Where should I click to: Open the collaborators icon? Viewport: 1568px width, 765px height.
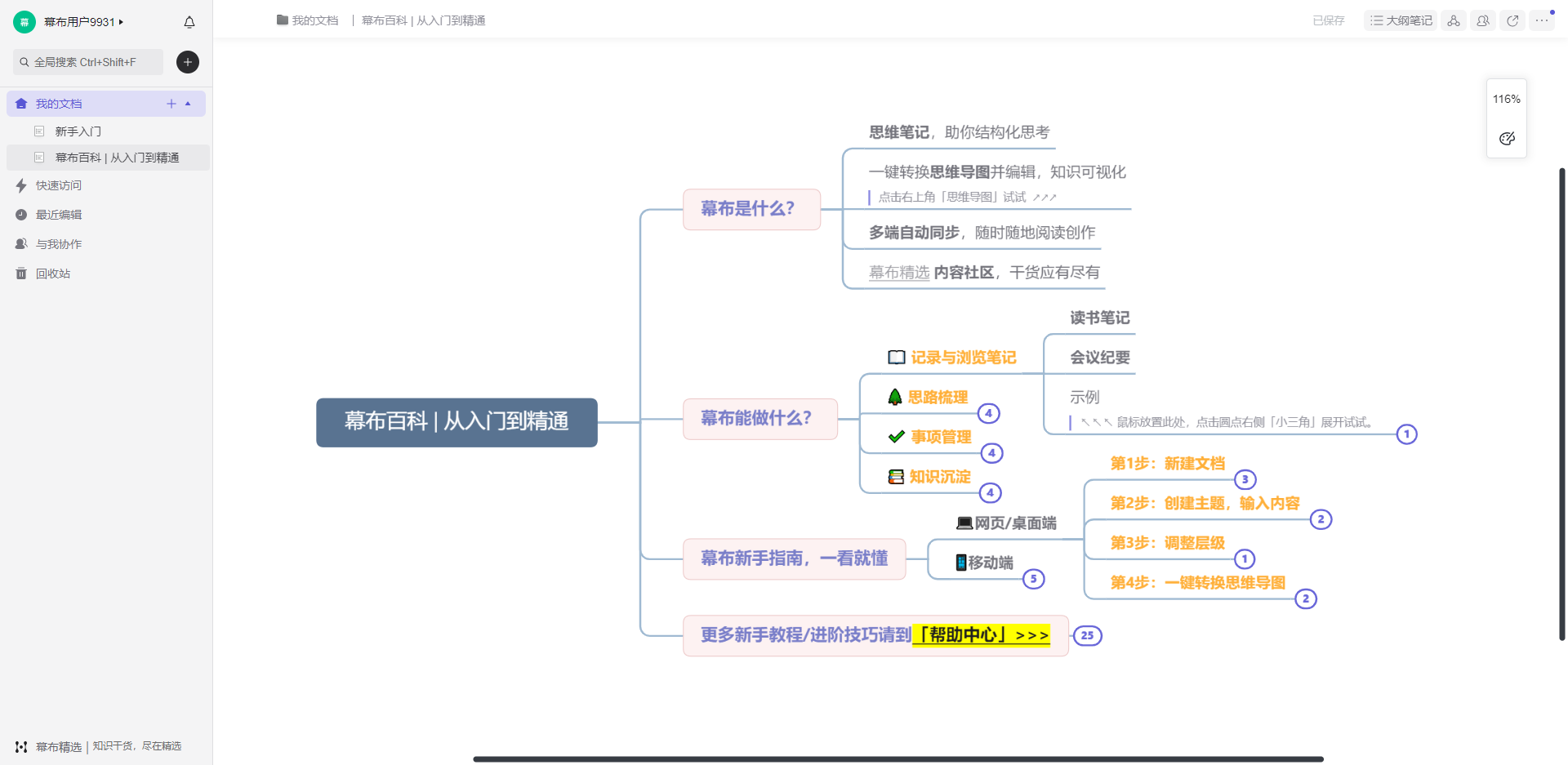point(1483,20)
